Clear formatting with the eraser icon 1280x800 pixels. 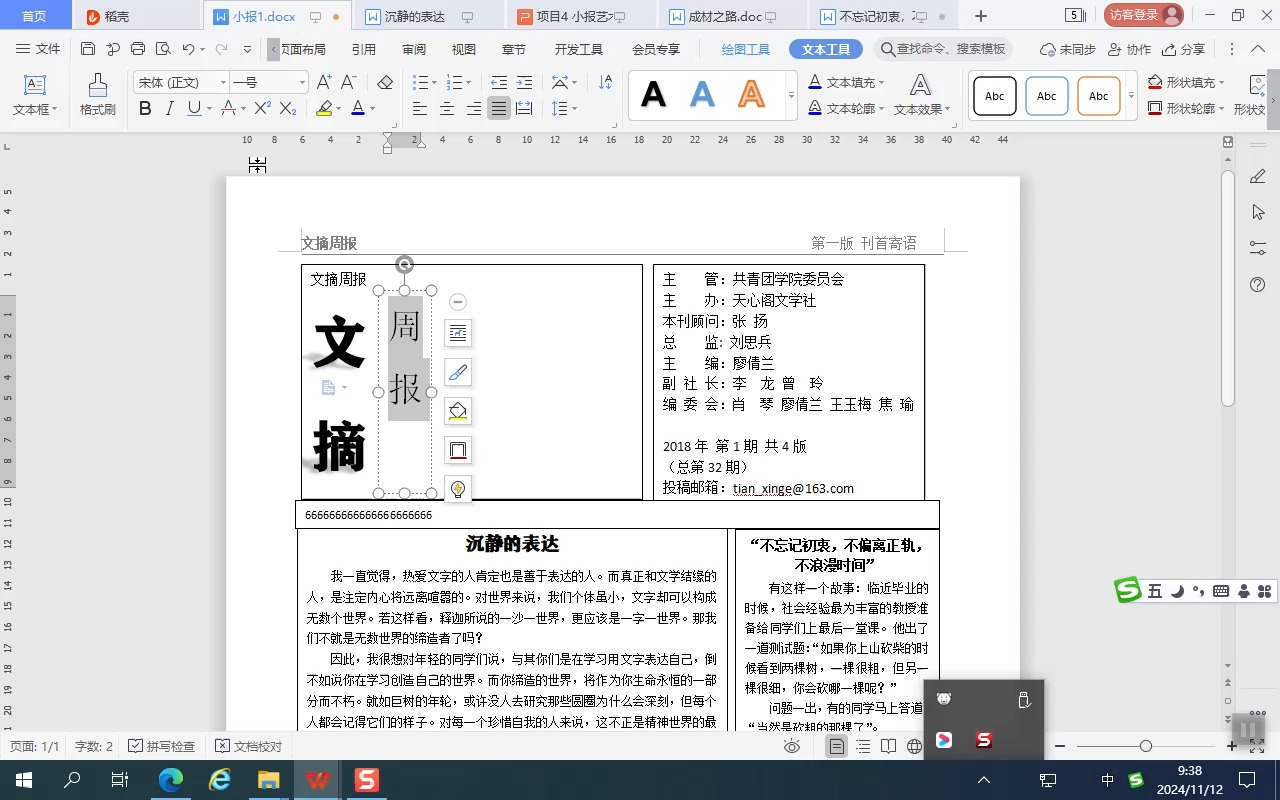(384, 82)
